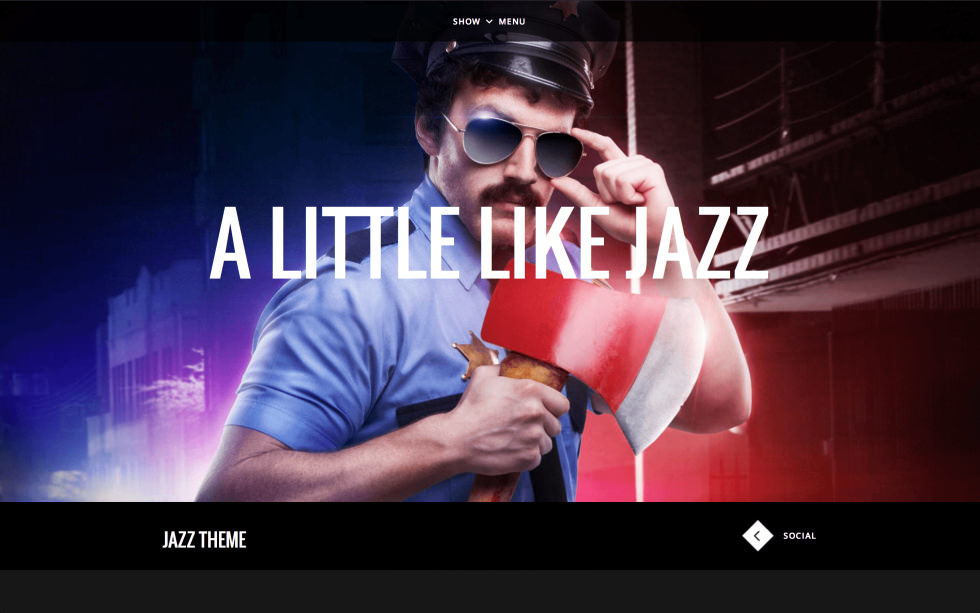Click the headline A LITTLE LIKE JAZZ

489,243
